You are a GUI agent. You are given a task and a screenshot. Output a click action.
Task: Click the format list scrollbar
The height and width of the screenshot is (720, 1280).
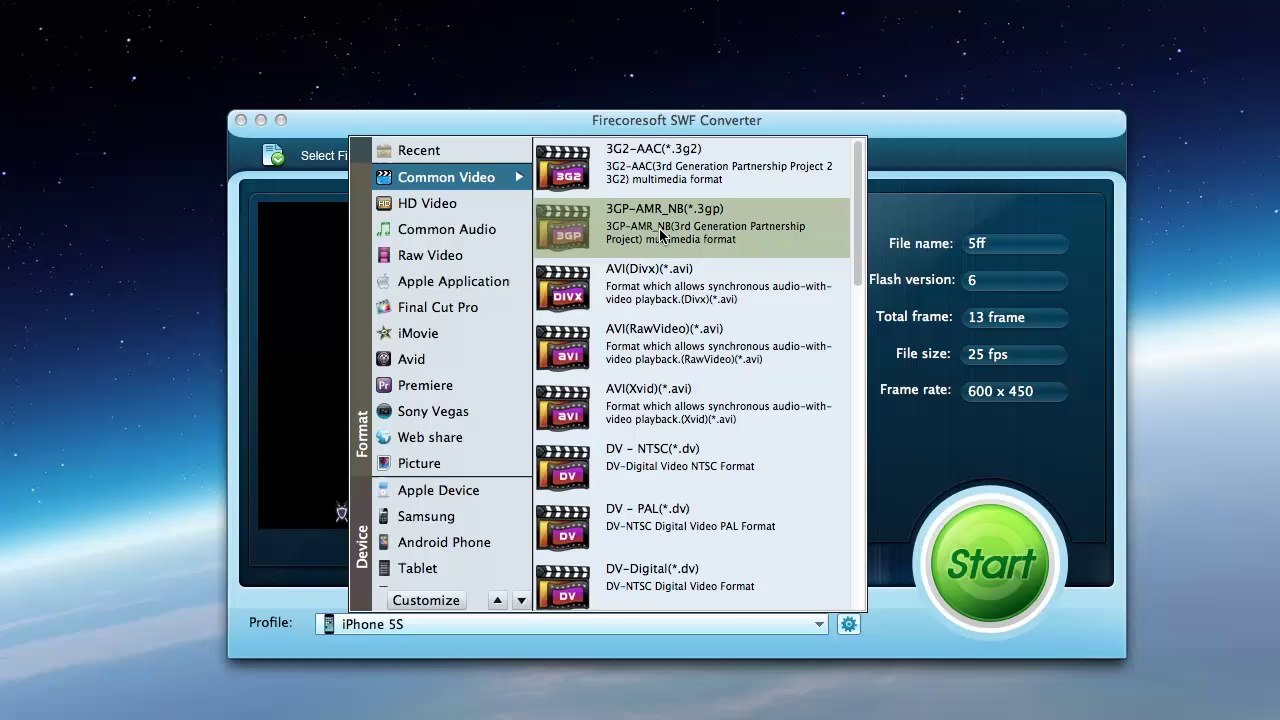[x=858, y=215]
